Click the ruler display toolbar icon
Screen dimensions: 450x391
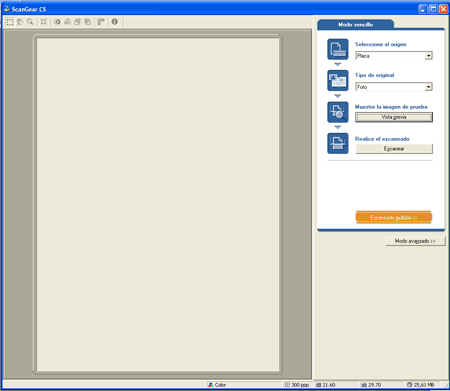point(101,22)
